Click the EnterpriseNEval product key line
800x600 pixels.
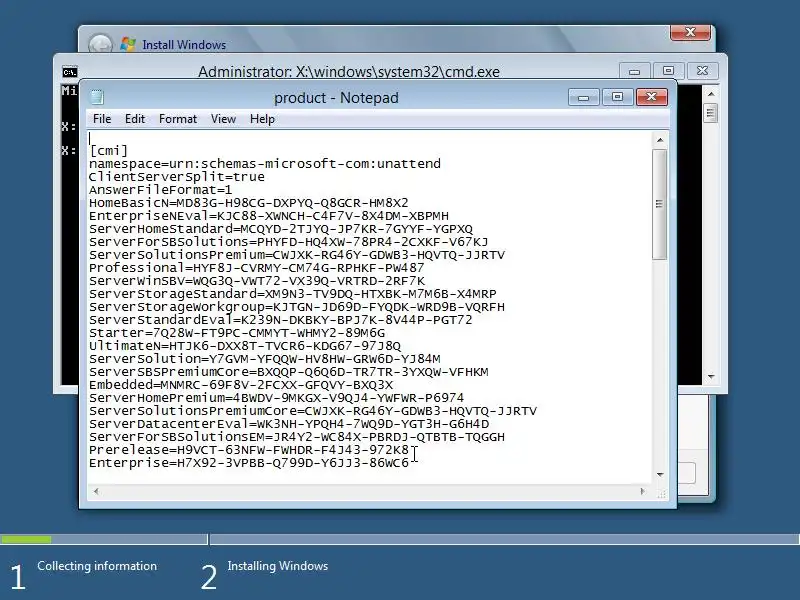(x=269, y=216)
